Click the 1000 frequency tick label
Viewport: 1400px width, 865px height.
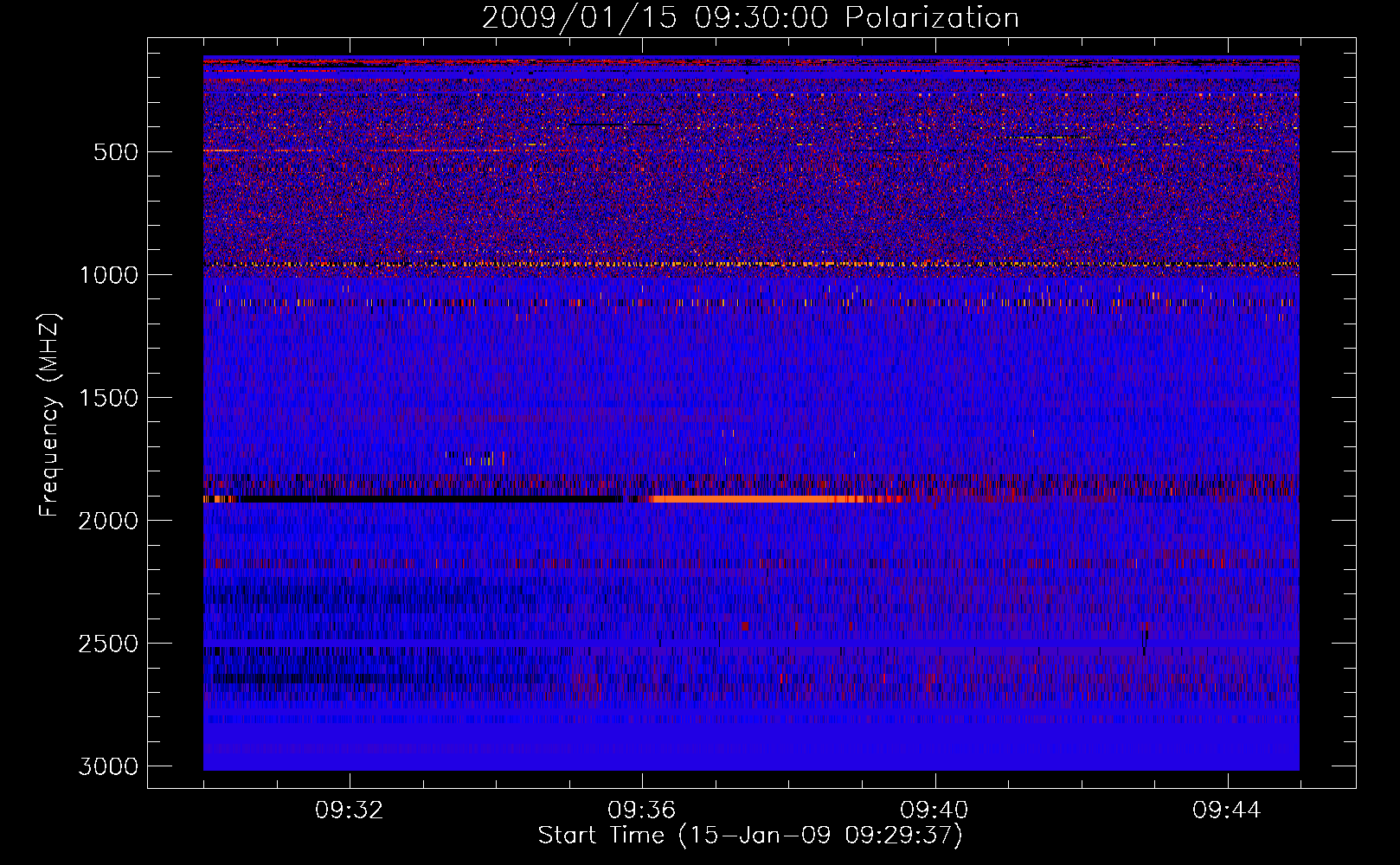point(109,275)
